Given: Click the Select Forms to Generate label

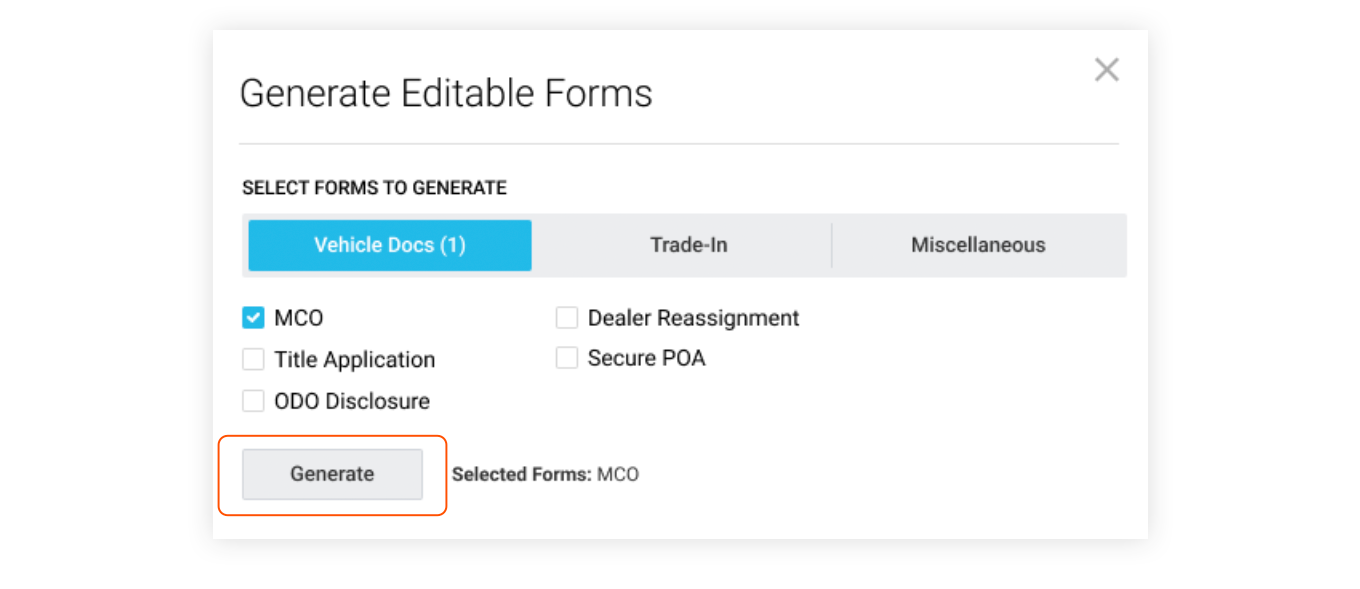Looking at the screenshot, I should click(x=374, y=188).
